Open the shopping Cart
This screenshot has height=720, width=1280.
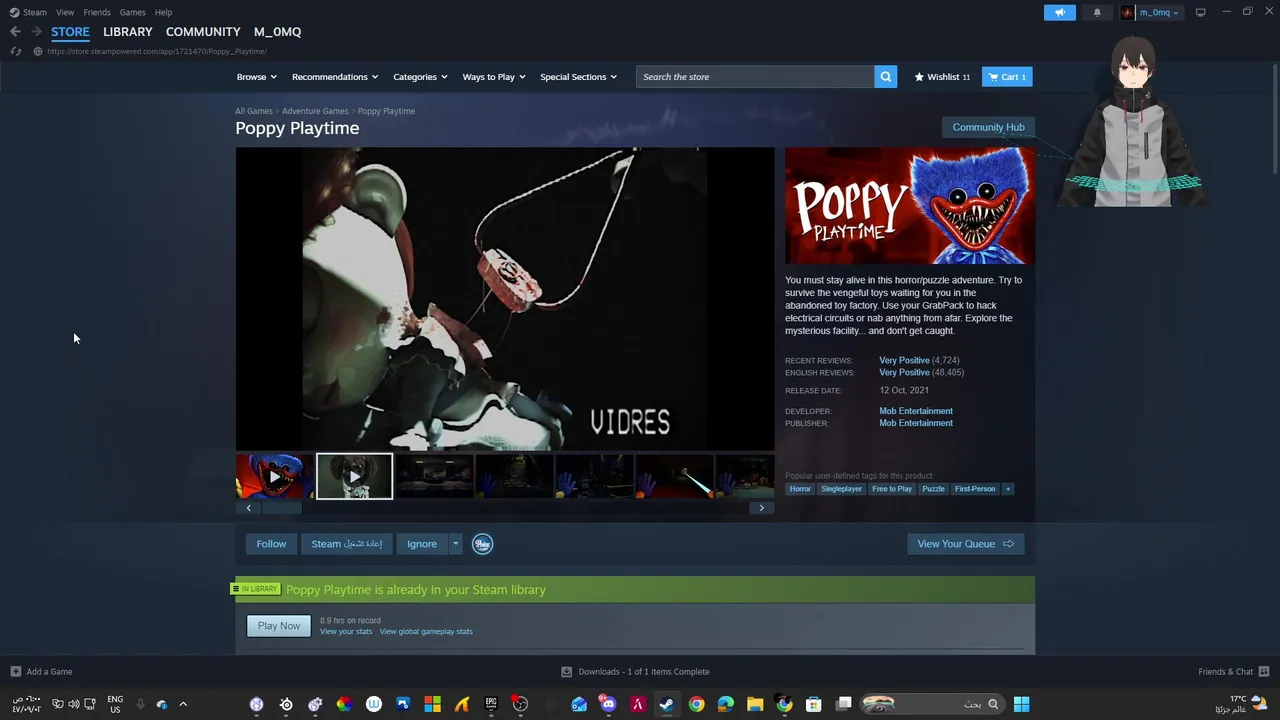(1007, 77)
